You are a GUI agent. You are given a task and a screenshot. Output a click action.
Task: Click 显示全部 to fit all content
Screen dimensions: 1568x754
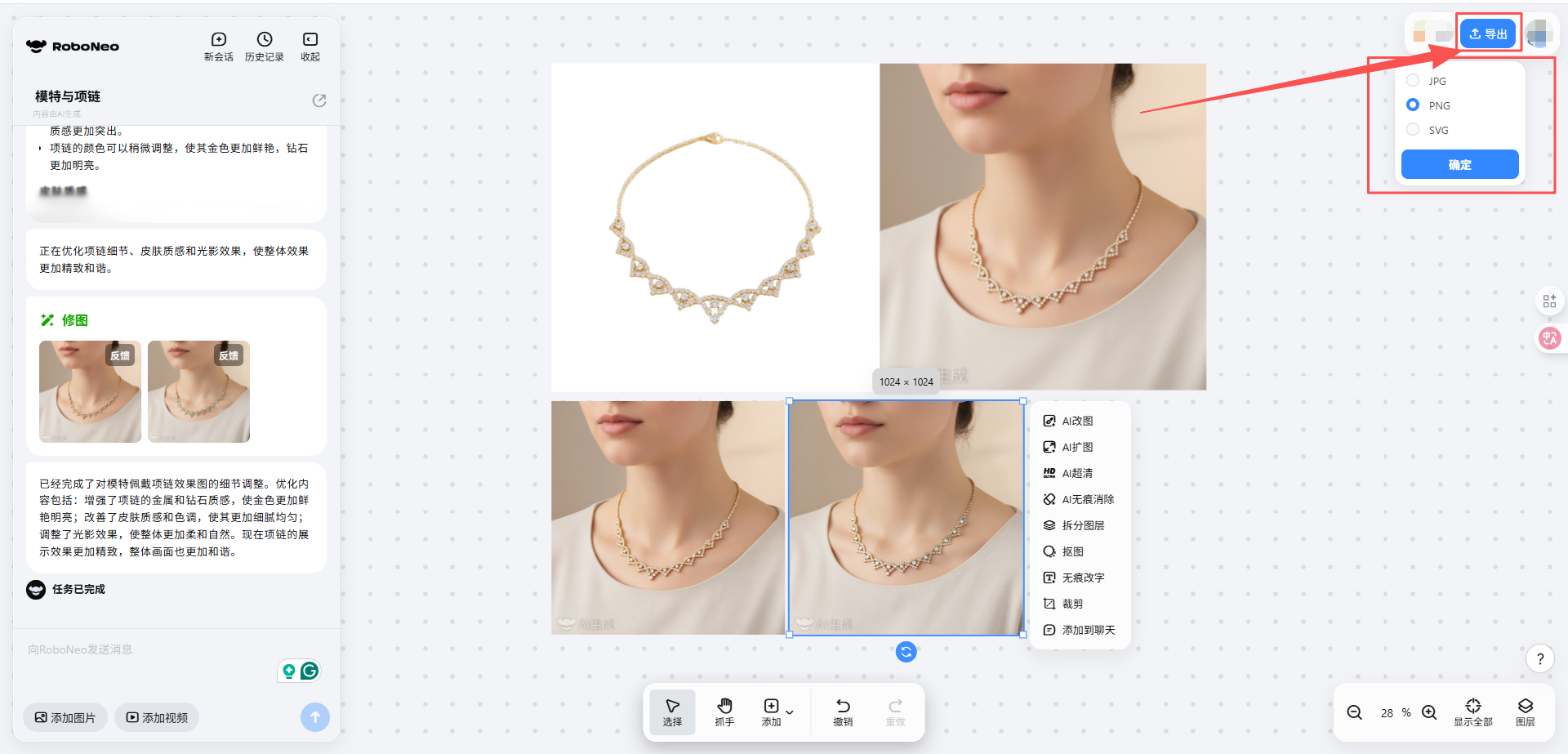[1472, 712]
